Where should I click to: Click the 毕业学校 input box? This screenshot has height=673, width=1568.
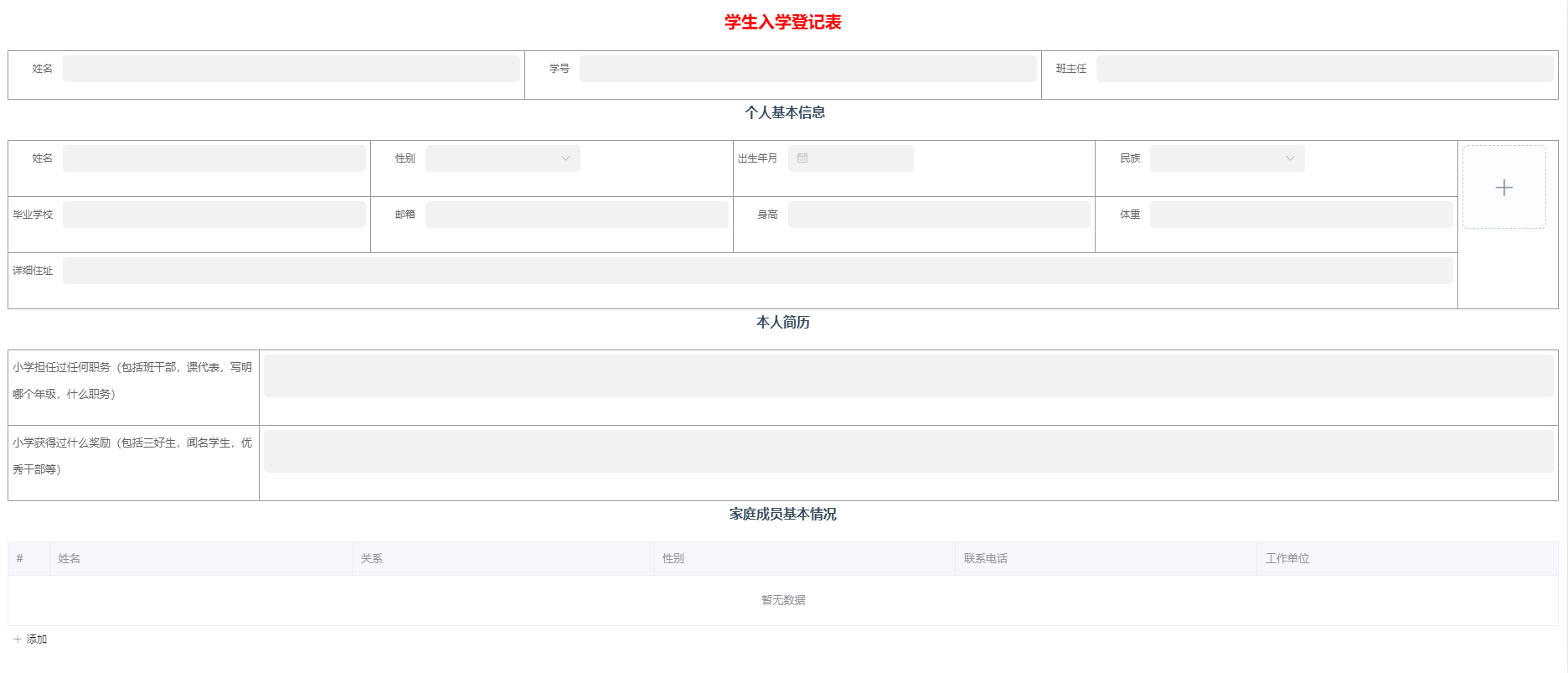214,215
